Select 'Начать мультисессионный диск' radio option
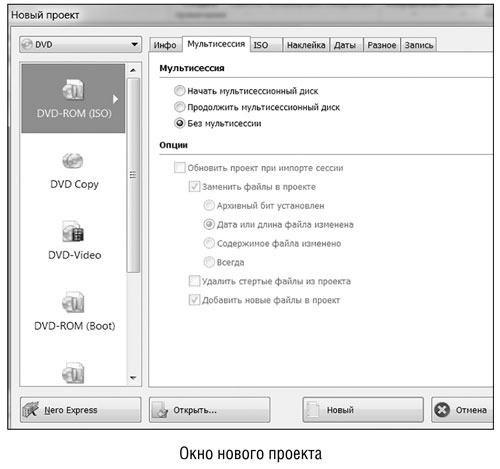The image size is (500, 469). point(180,91)
